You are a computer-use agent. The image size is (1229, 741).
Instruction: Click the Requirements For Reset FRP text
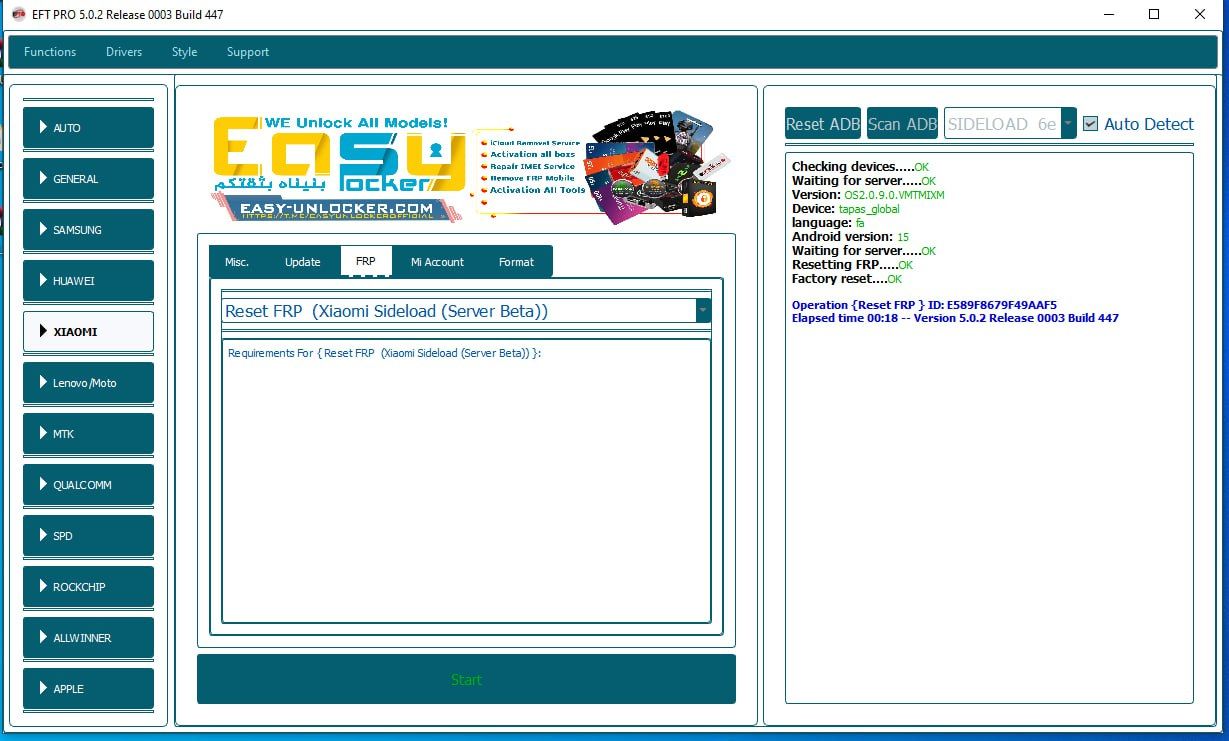(x=384, y=353)
